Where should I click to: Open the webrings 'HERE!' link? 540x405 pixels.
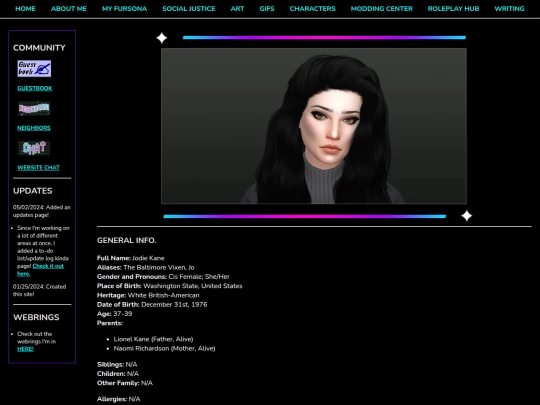pyautogui.click(x=25, y=349)
